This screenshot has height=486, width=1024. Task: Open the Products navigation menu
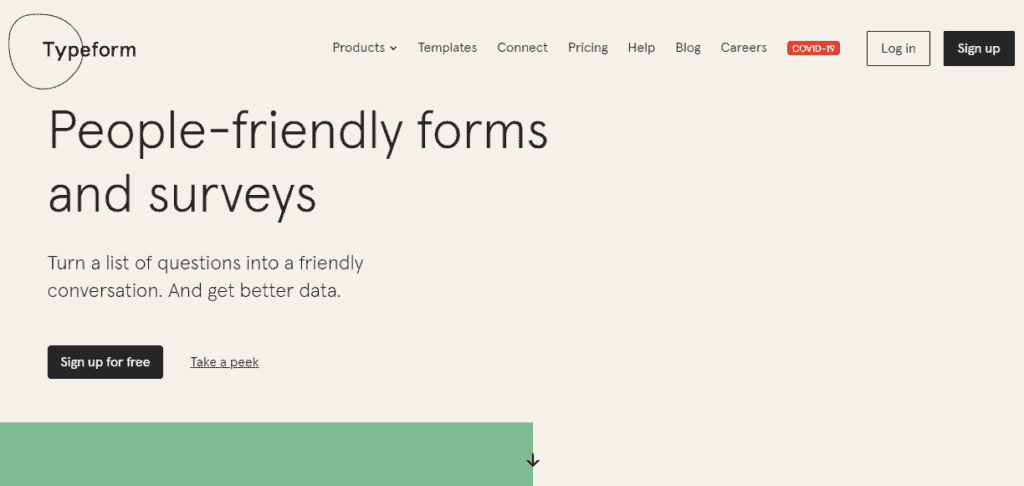pos(364,48)
